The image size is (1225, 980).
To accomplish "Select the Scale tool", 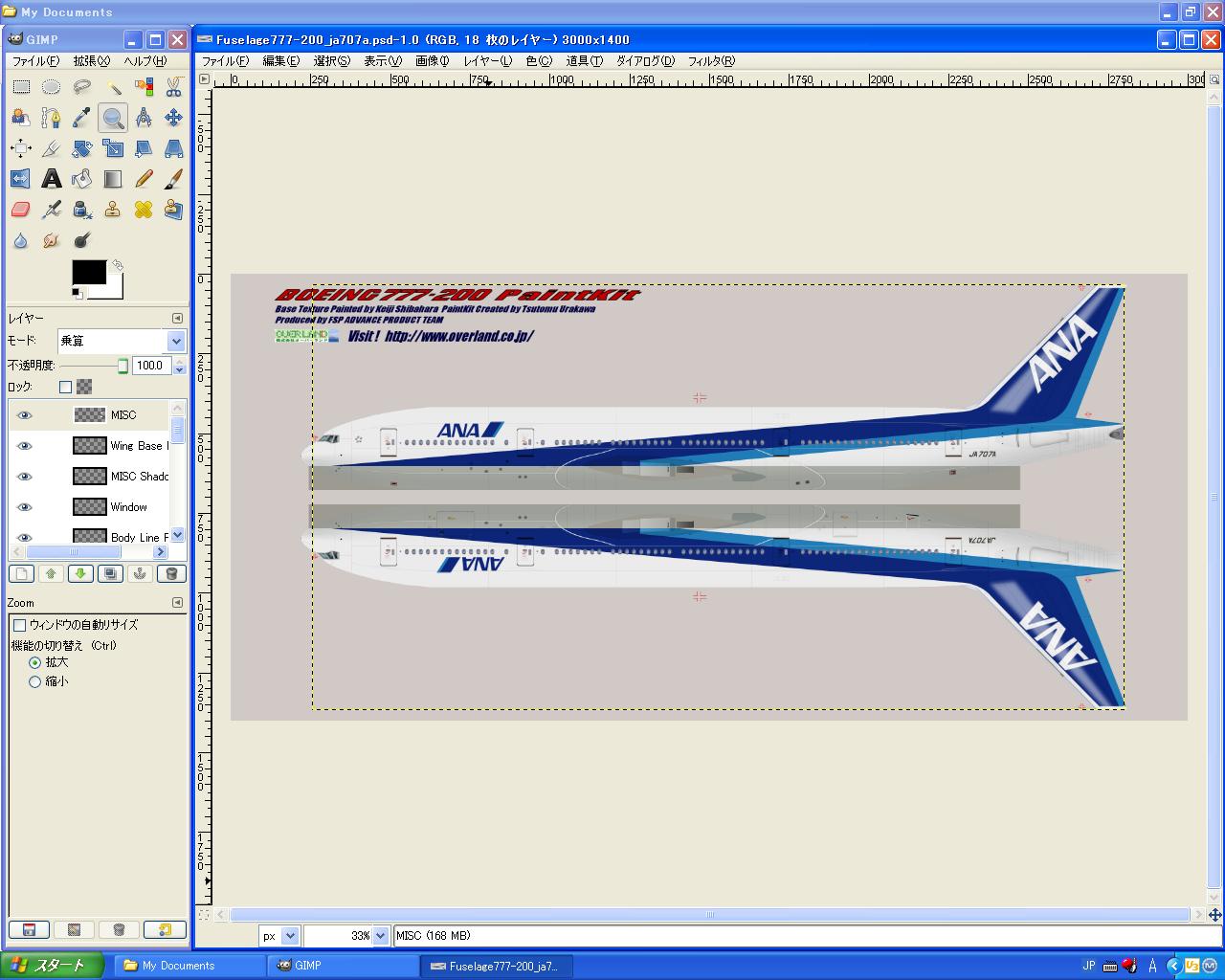I will (x=113, y=148).
